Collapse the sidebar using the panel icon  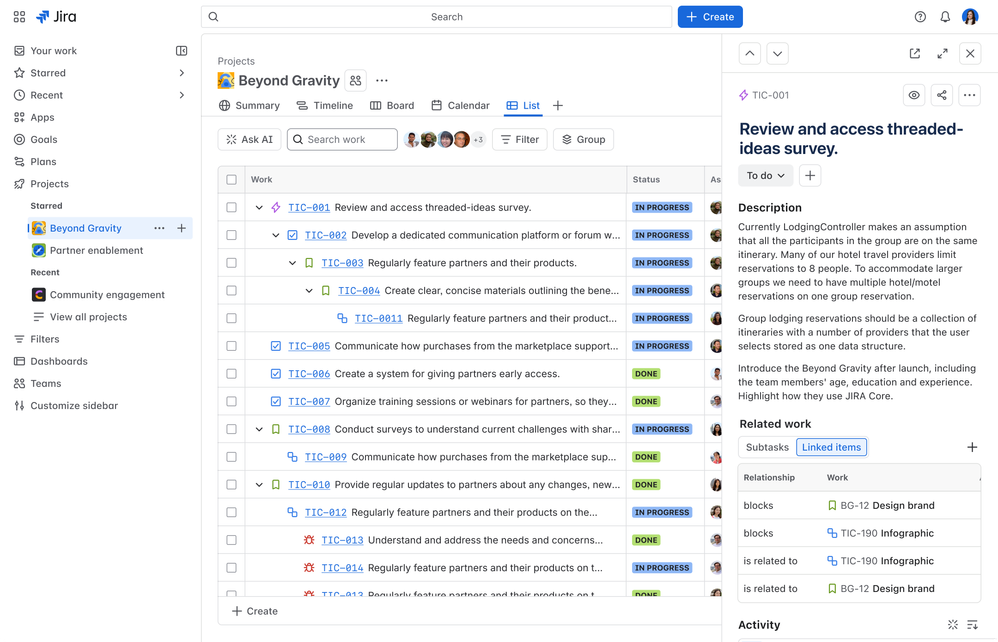[181, 51]
